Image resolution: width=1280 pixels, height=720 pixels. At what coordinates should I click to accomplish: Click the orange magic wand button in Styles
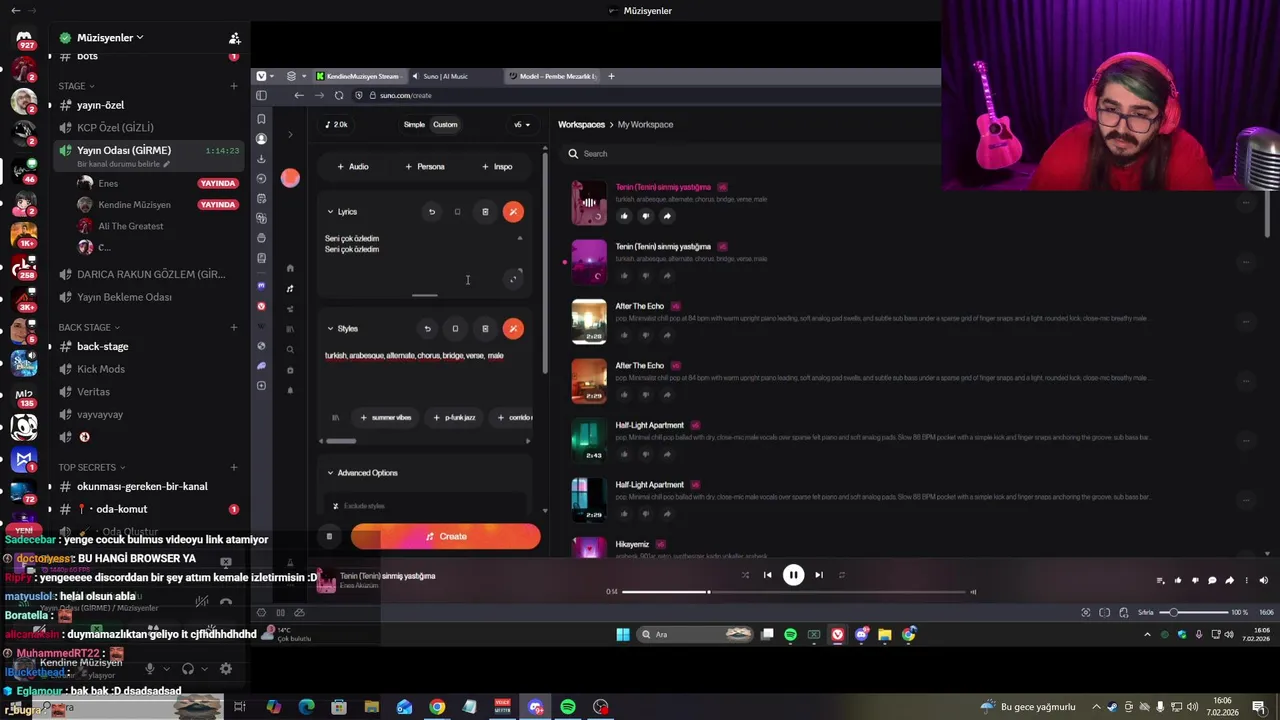coord(513,329)
